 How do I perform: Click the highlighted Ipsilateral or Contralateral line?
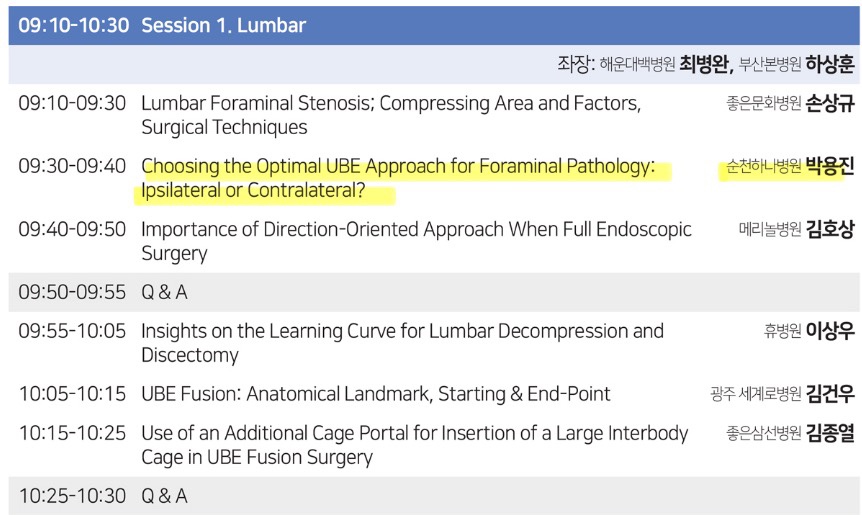[x=253, y=190]
